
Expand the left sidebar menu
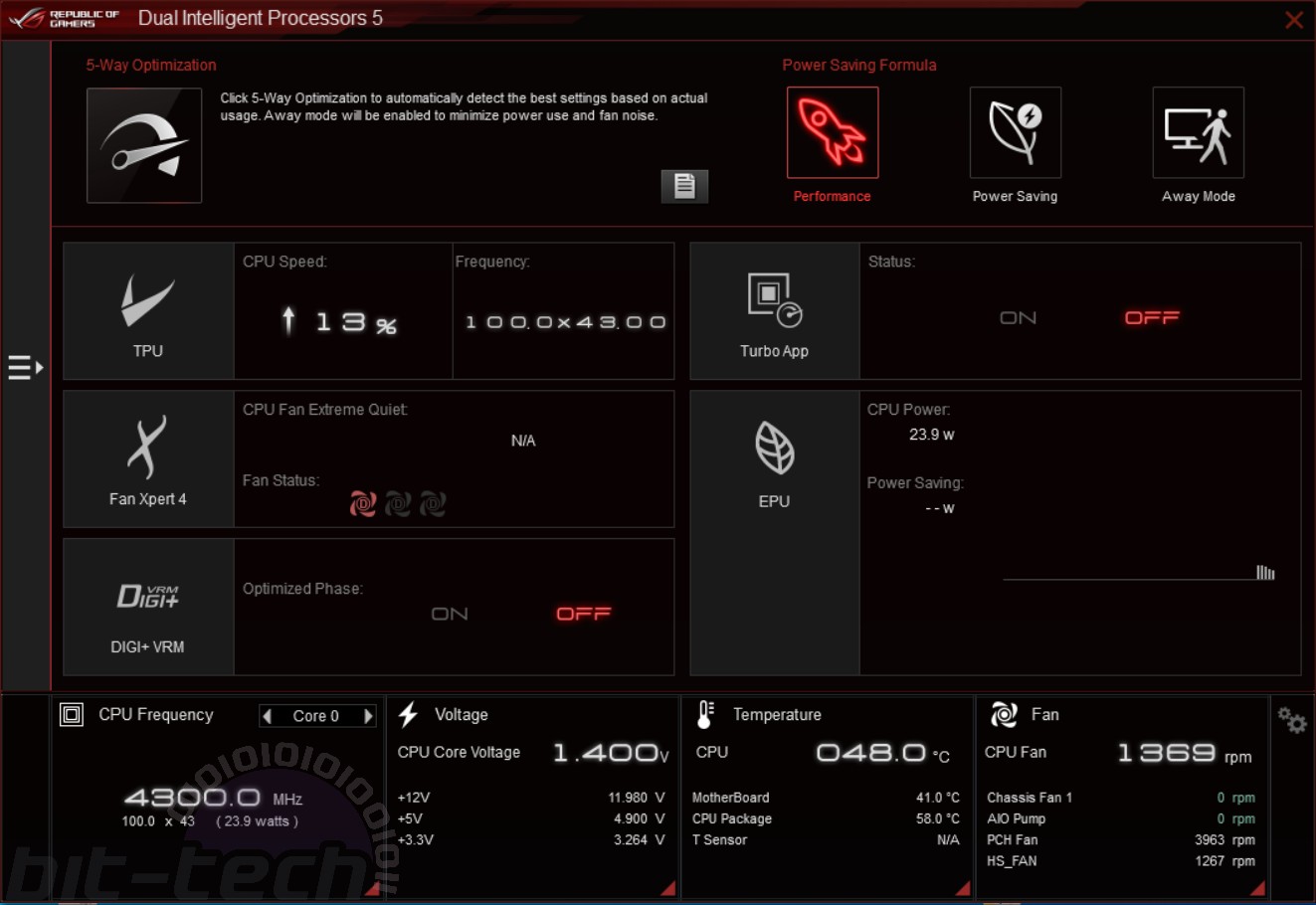pyautogui.click(x=26, y=368)
